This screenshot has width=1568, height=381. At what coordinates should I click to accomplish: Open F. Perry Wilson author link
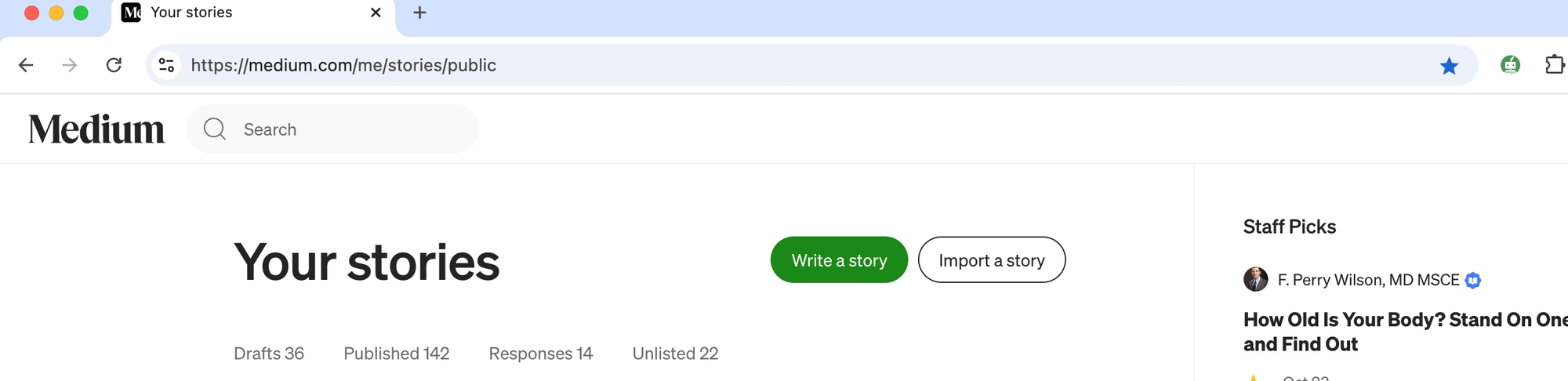click(x=1369, y=280)
